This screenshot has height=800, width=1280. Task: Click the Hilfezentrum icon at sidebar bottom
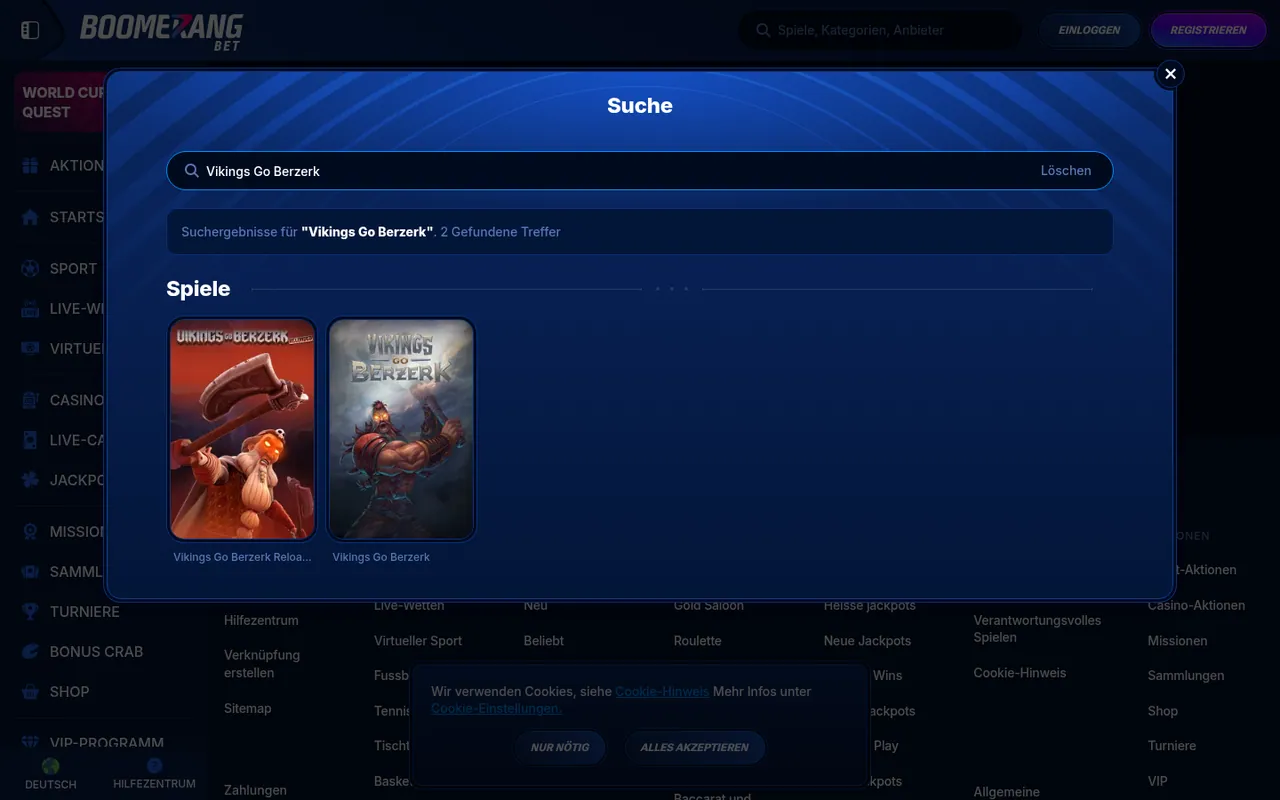(154, 766)
